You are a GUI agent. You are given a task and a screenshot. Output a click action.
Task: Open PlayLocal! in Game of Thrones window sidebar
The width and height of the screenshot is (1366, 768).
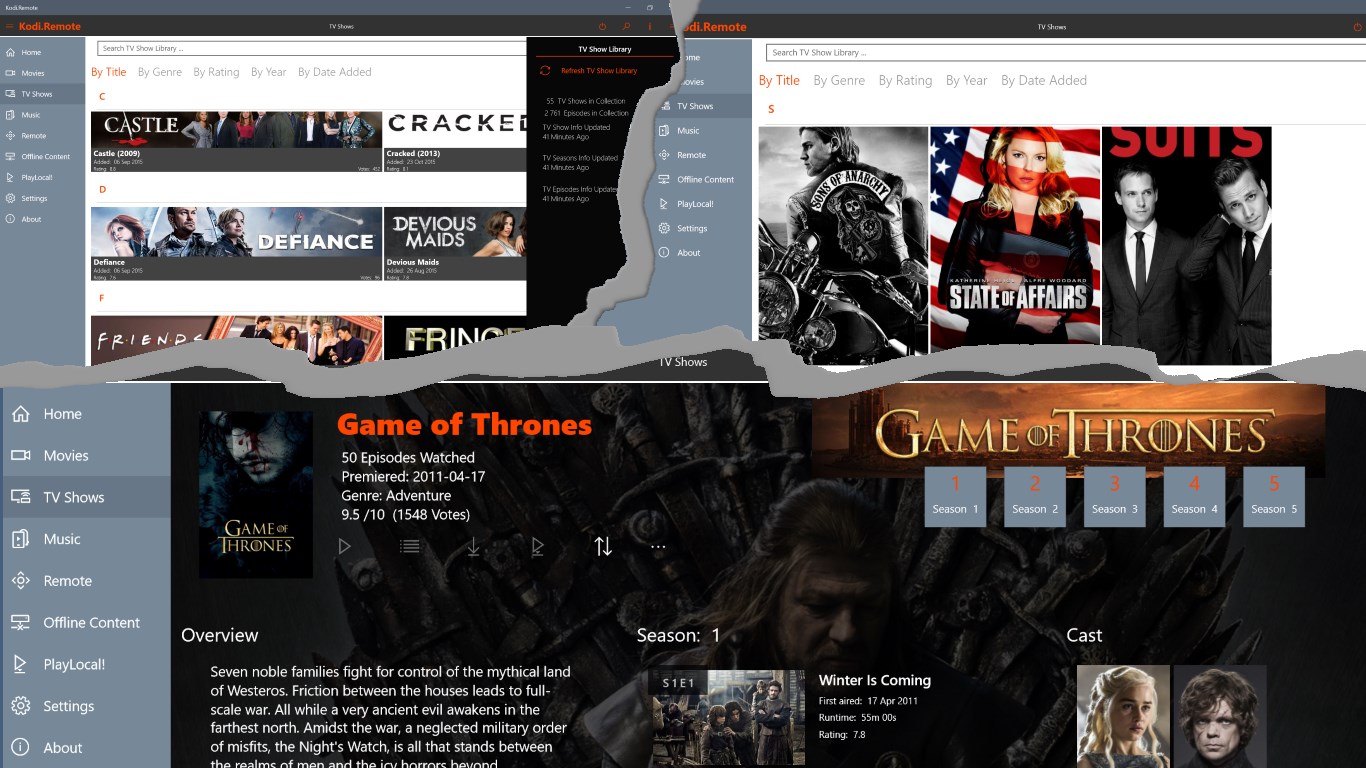click(85, 664)
